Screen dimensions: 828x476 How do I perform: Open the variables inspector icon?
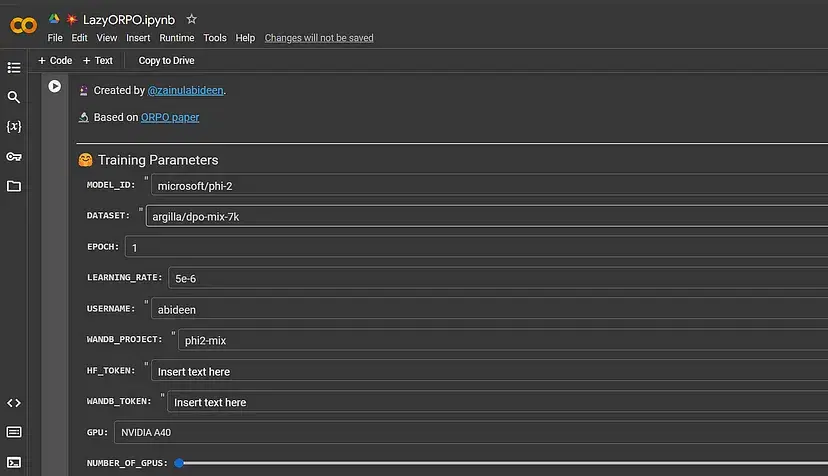14,127
